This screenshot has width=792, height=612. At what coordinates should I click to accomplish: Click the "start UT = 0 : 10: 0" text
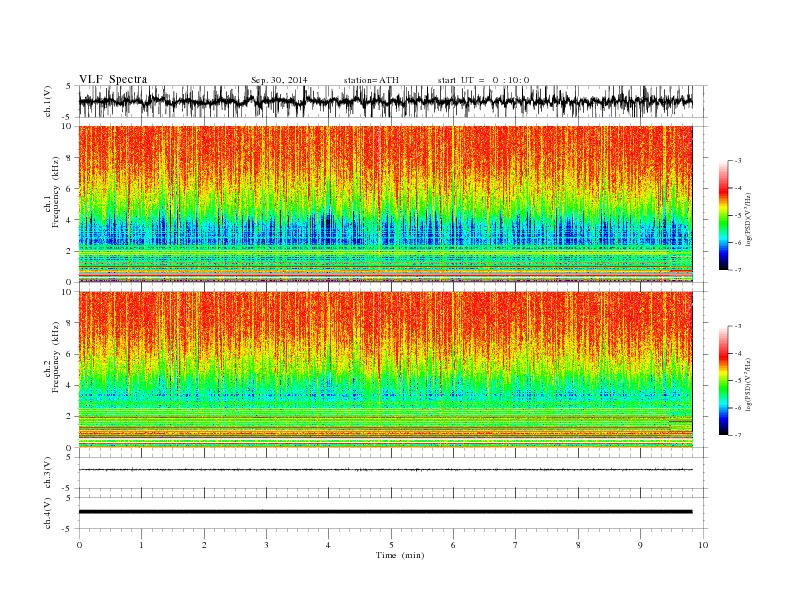[x=483, y=80]
